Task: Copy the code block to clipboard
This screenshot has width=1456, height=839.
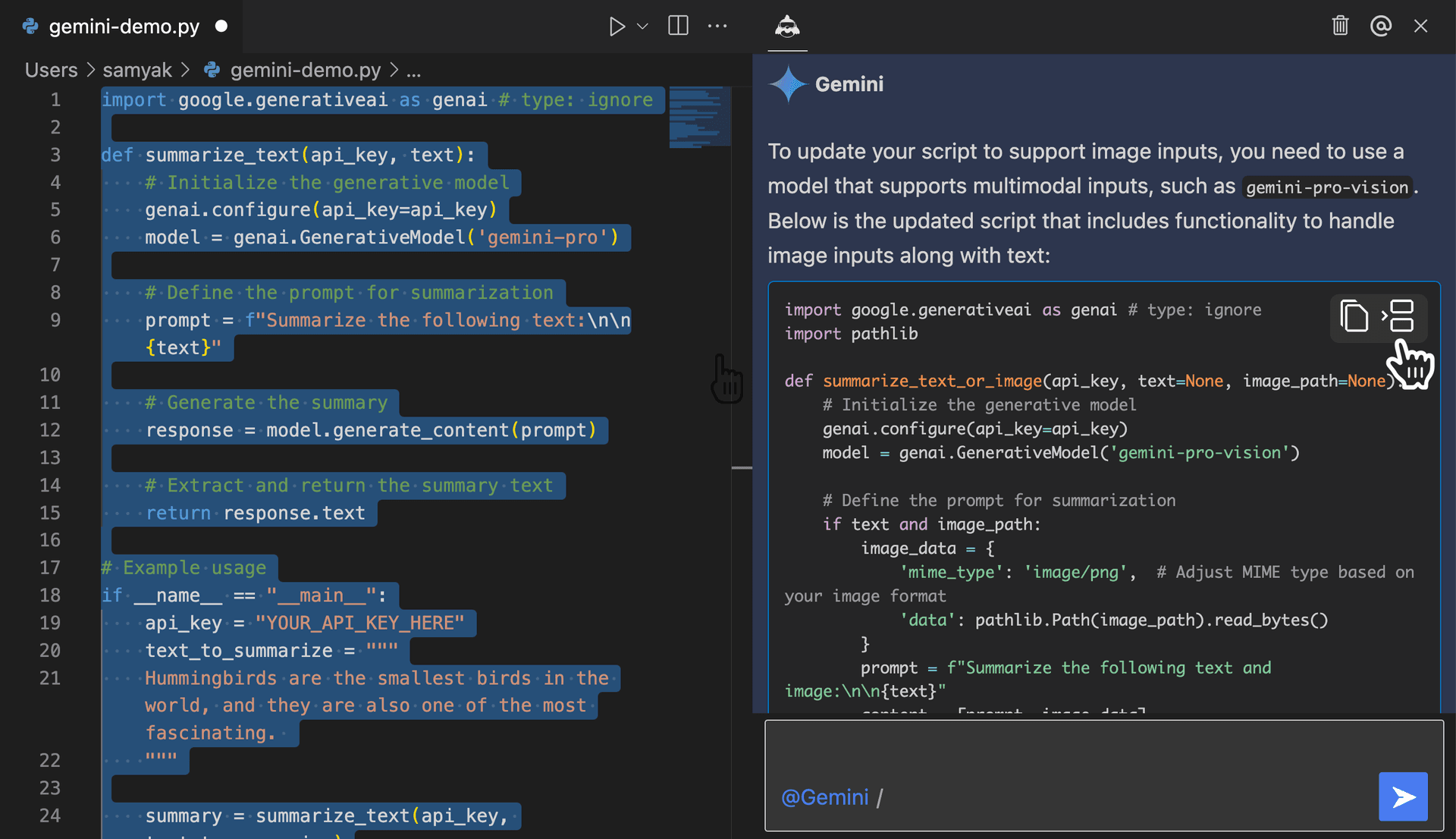Action: pos(1354,316)
